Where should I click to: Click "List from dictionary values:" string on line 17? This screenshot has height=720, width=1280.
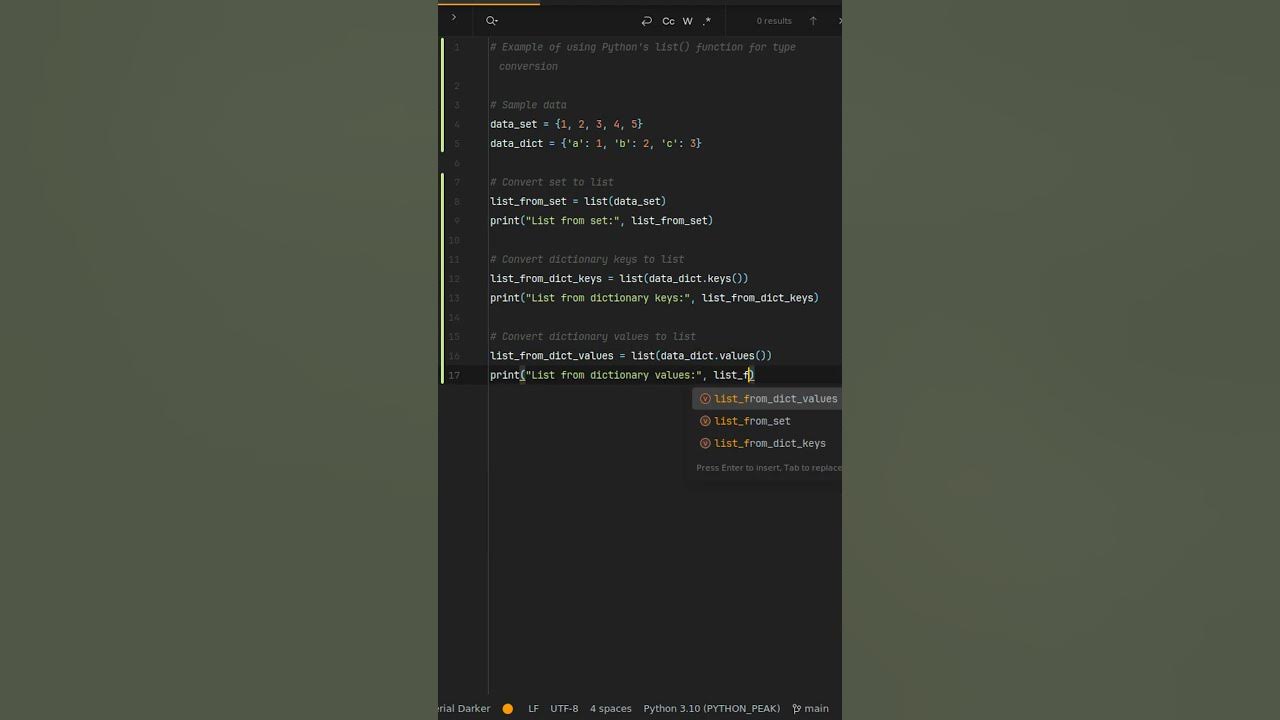click(x=616, y=375)
